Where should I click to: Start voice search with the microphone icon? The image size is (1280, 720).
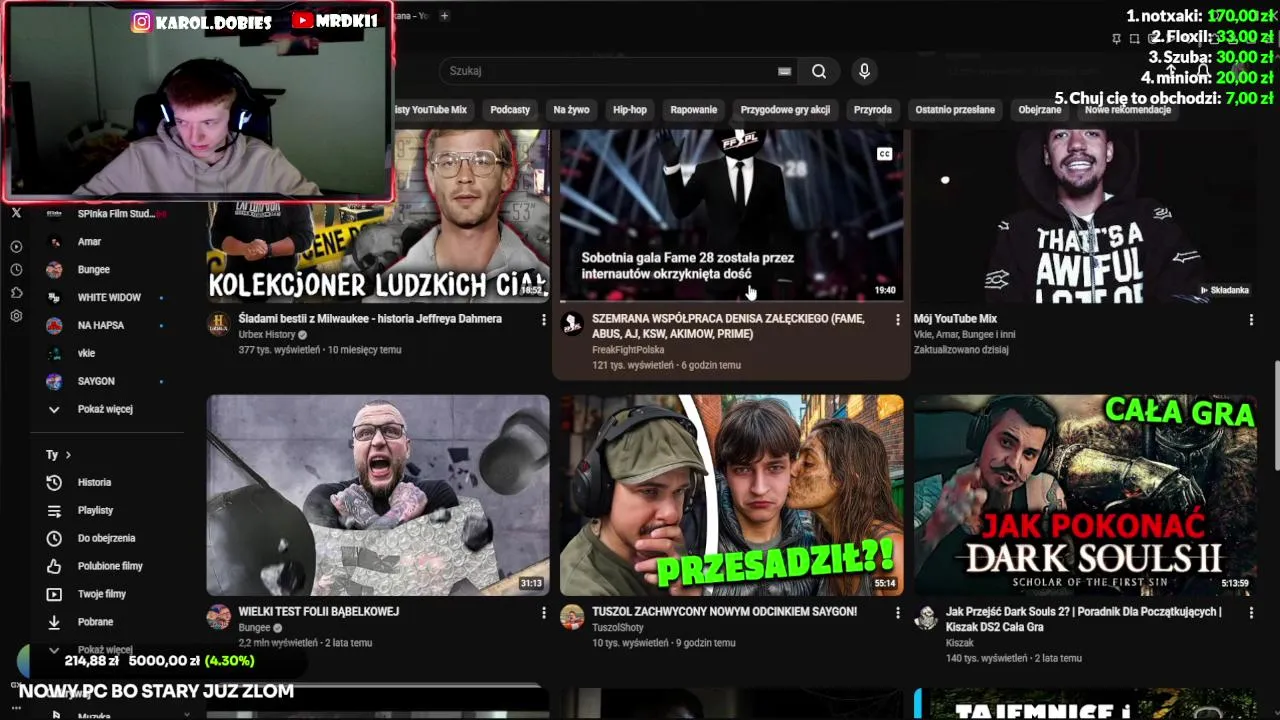click(x=865, y=71)
